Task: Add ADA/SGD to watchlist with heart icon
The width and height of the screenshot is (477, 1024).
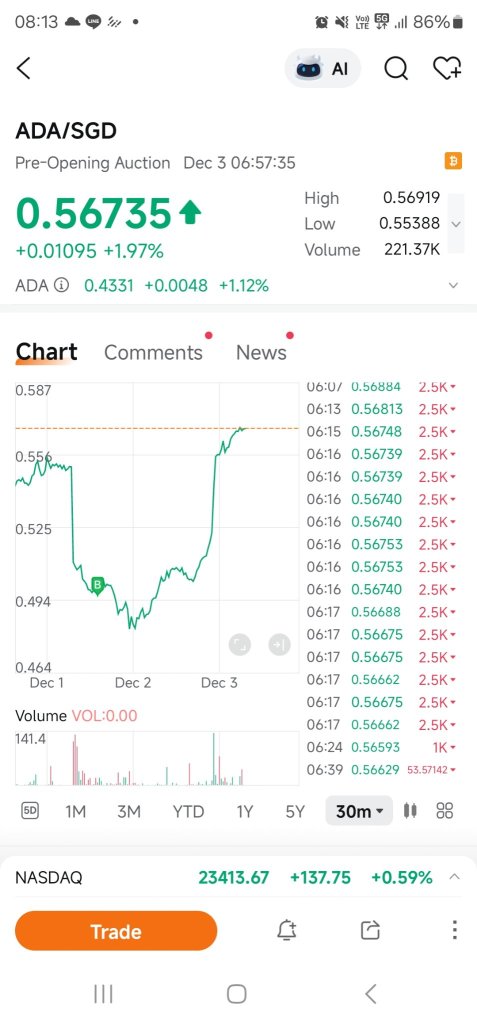Action: click(x=448, y=68)
